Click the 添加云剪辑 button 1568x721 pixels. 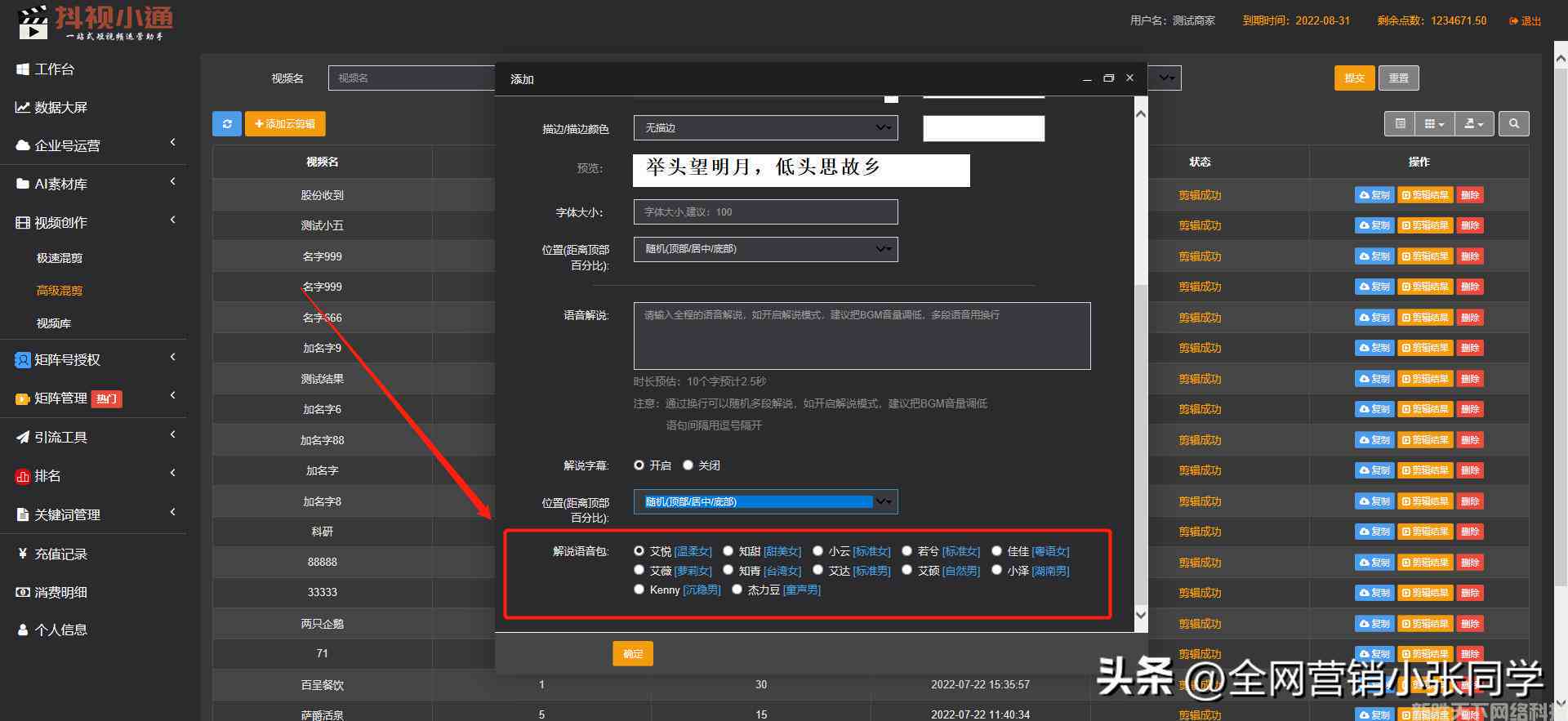[x=285, y=124]
